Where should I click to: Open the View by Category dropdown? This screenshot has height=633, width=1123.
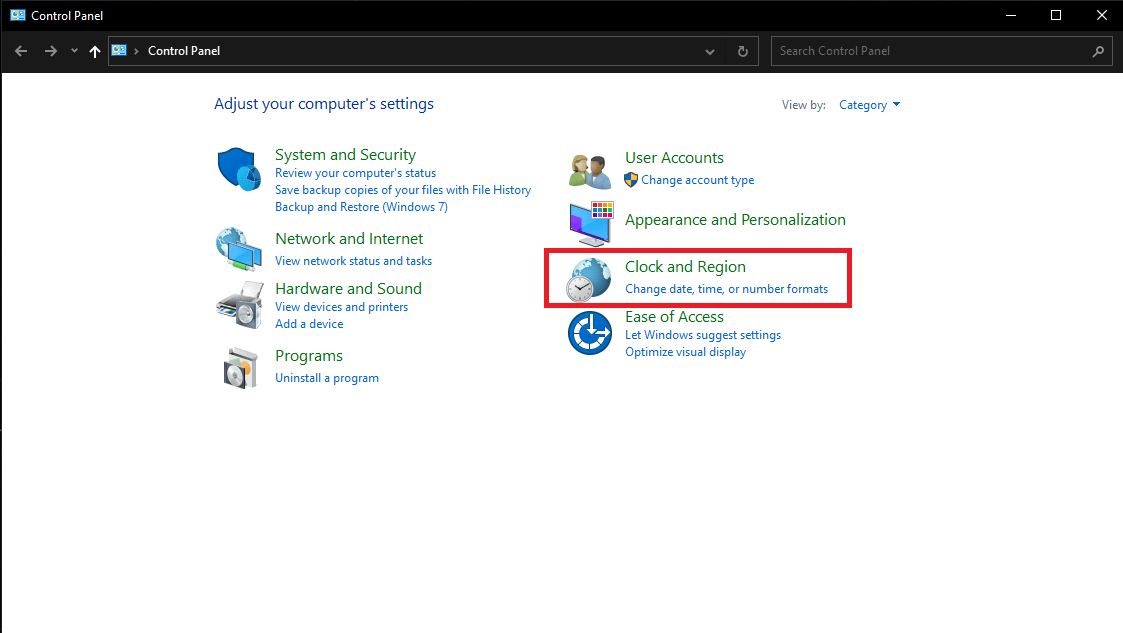(x=869, y=105)
